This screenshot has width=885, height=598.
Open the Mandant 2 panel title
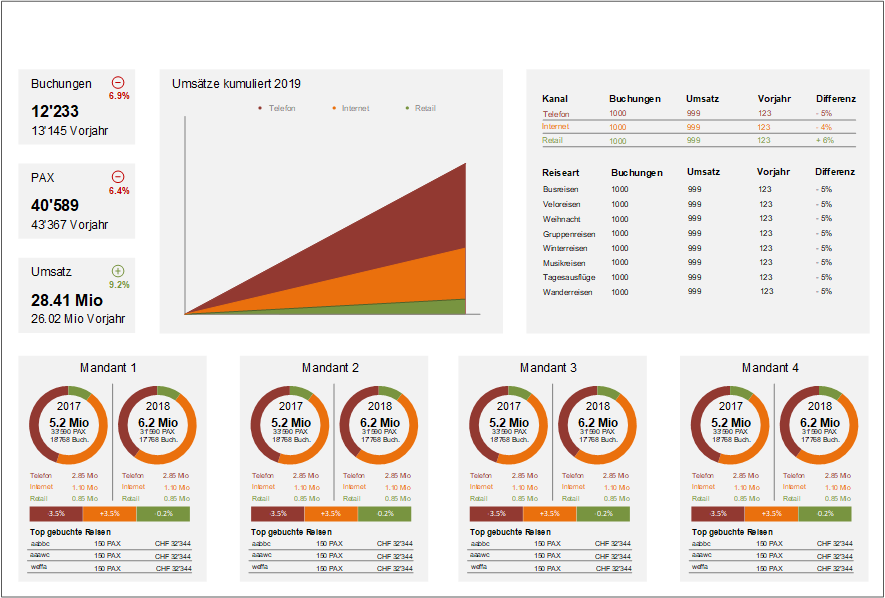pos(329,368)
